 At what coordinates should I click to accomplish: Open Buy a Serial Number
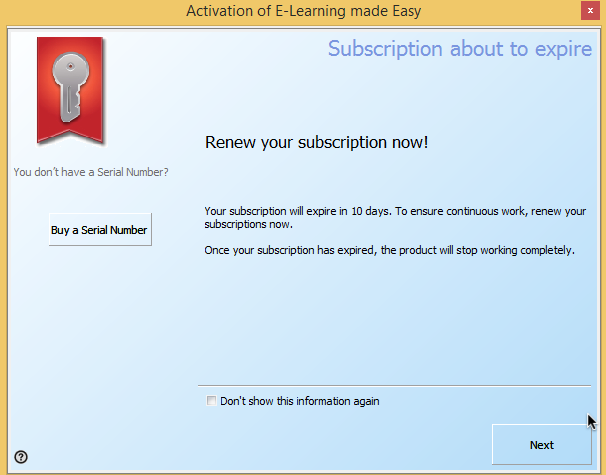100,230
